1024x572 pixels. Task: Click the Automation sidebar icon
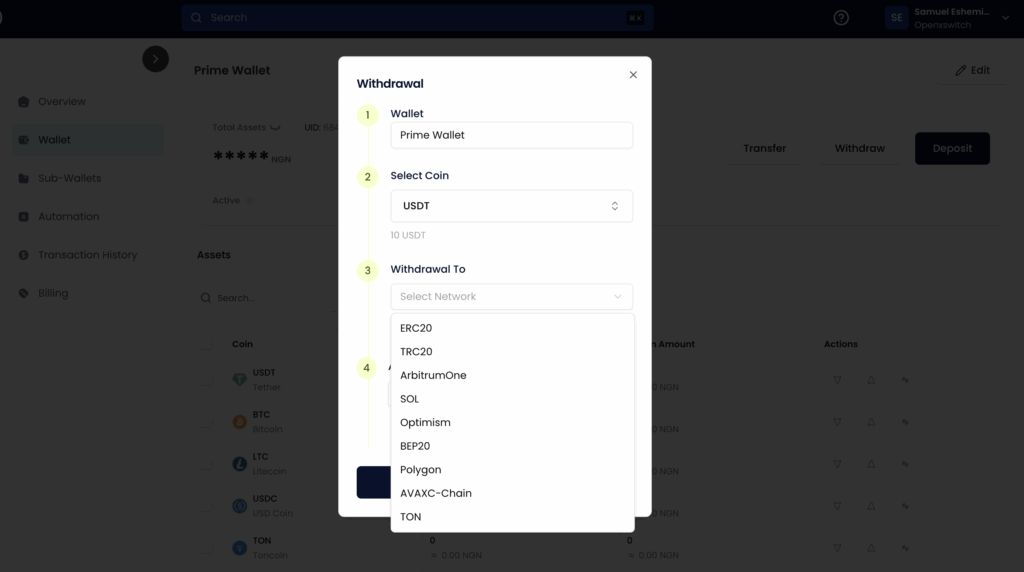point(24,217)
